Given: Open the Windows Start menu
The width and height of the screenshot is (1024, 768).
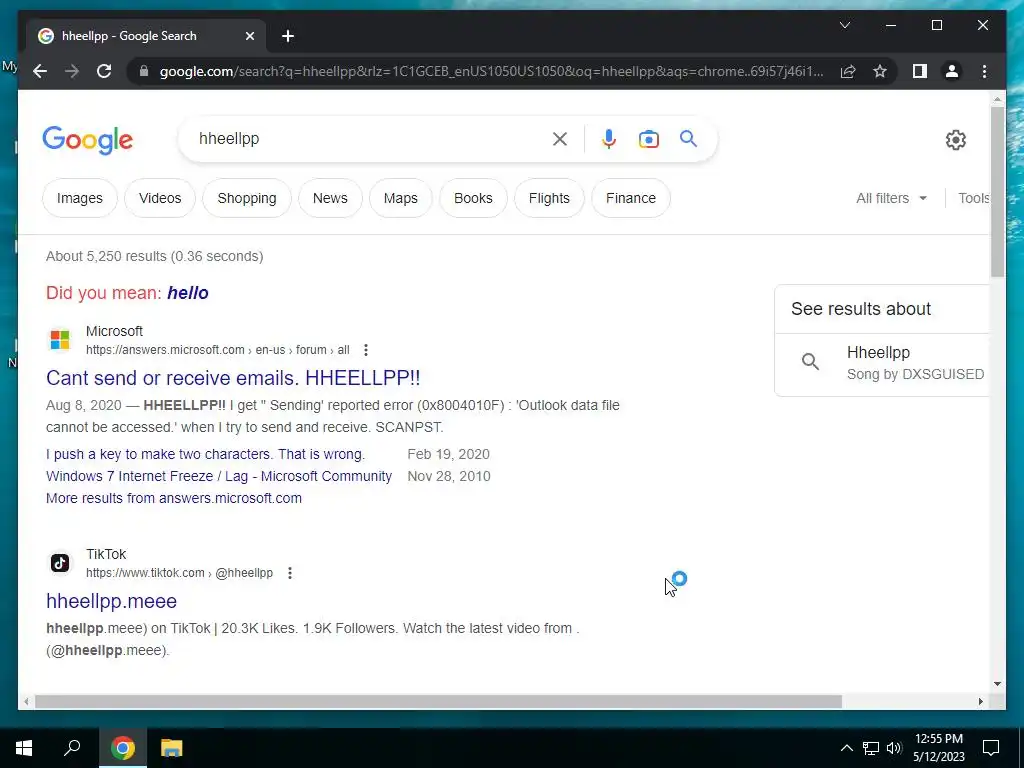Looking at the screenshot, I should (x=24, y=748).
